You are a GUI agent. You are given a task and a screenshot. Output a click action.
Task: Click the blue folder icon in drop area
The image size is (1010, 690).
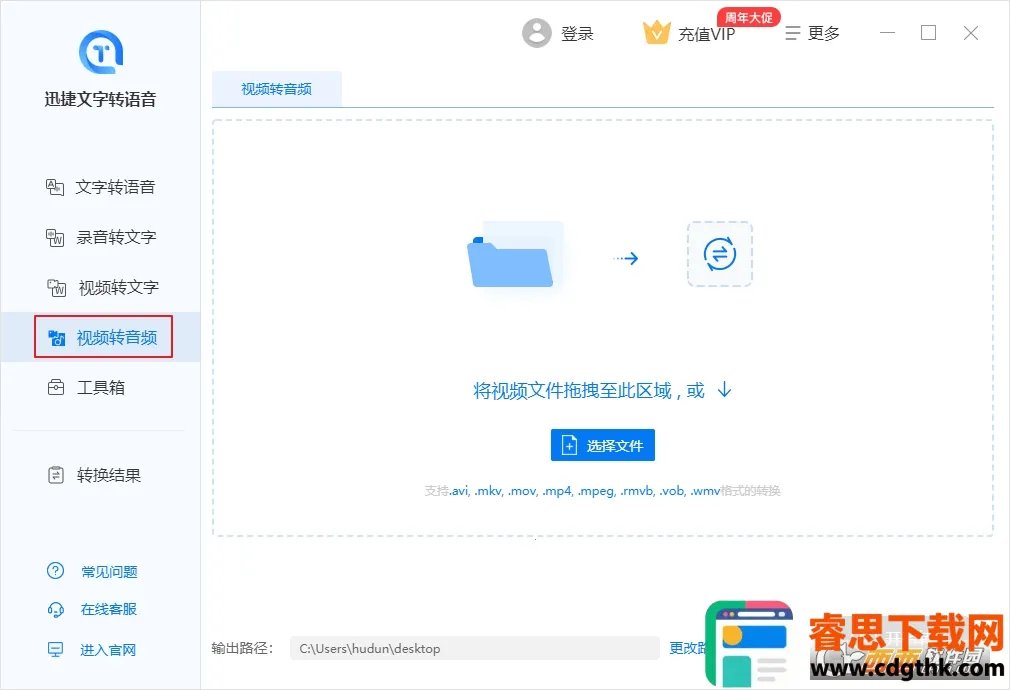click(x=510, y=258)
